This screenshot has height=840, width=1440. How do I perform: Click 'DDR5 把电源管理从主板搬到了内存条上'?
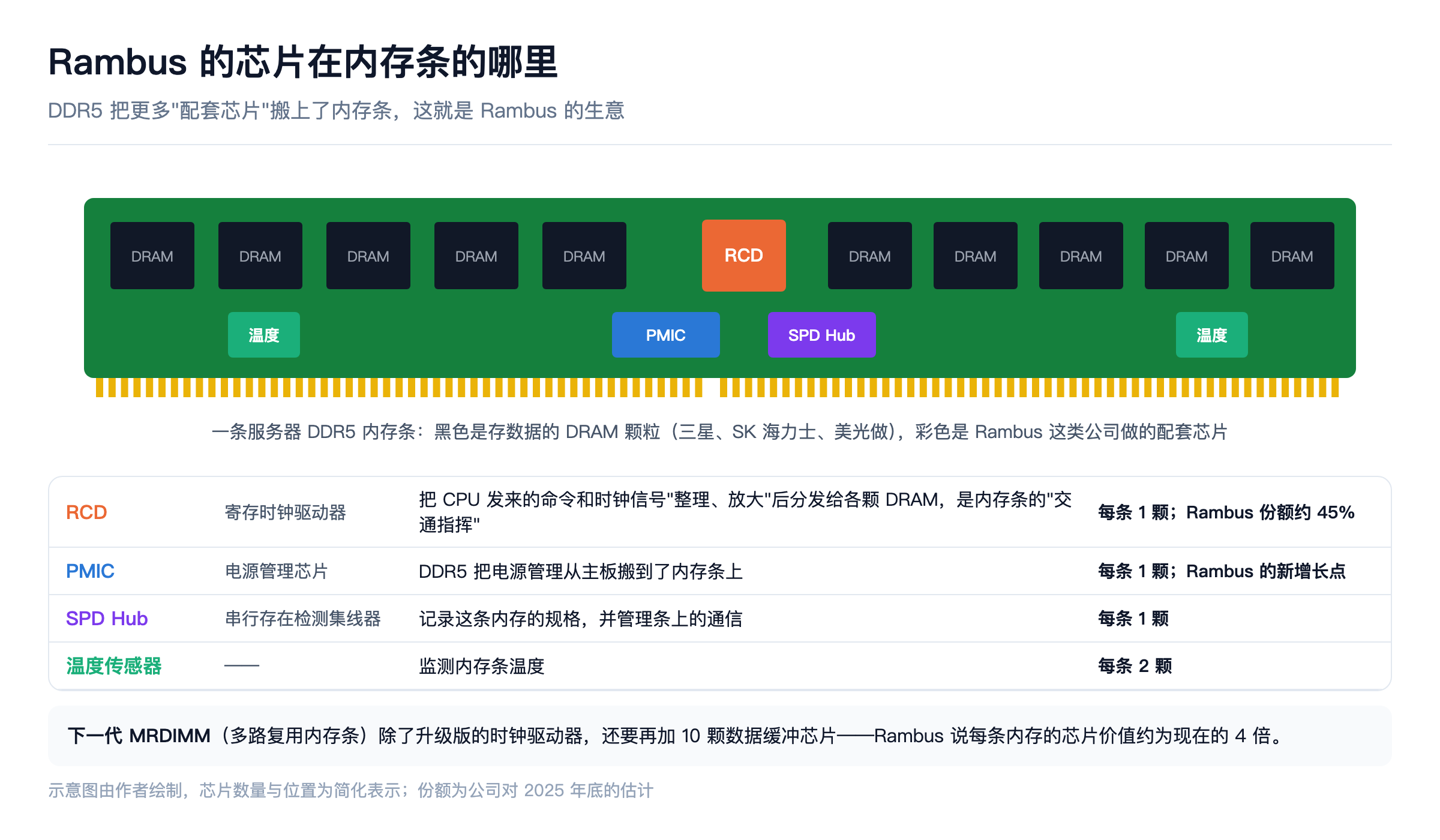click(581, 571)
